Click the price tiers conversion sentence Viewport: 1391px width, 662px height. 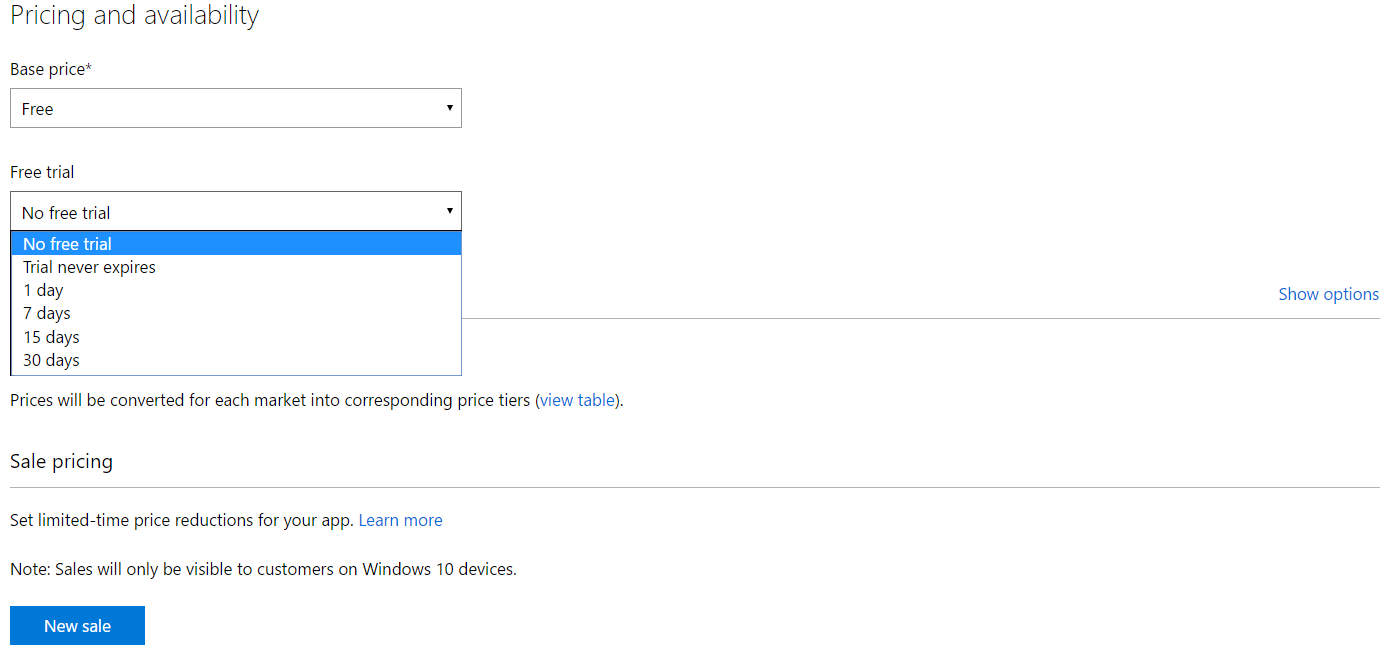270,400
